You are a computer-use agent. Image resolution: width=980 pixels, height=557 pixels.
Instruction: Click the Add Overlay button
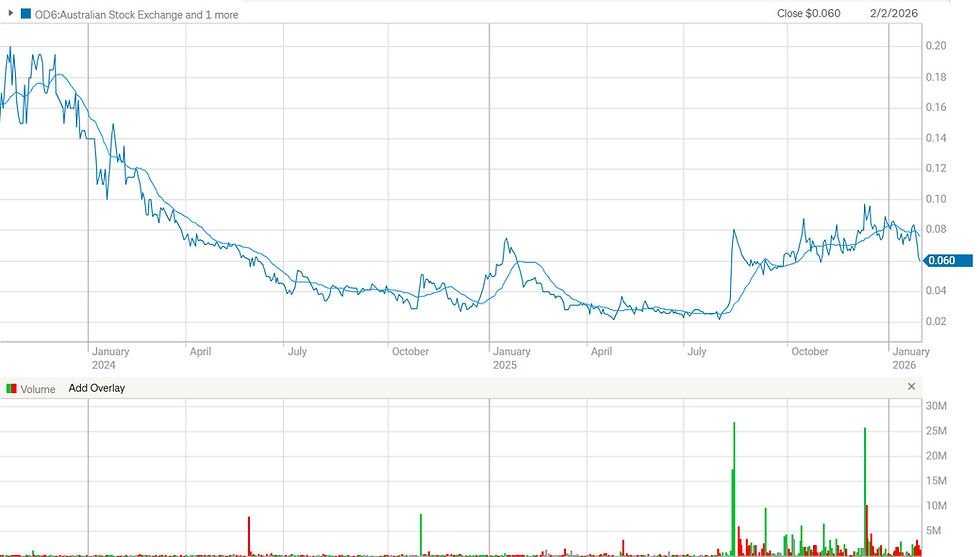click(x=97, y=388)
